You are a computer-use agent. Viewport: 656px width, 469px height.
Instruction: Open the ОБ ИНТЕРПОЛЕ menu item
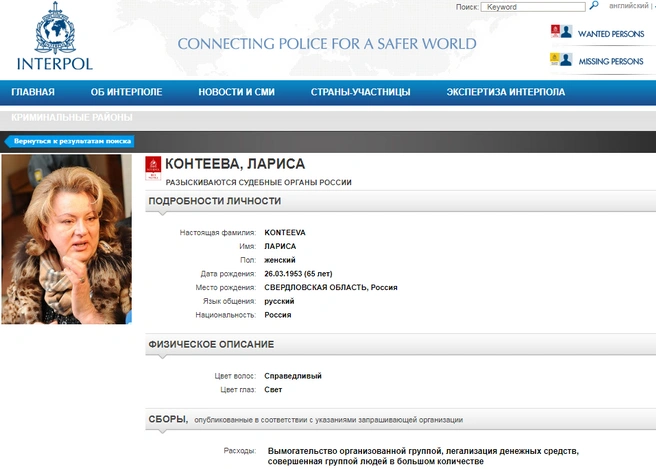tap(126, 92)
